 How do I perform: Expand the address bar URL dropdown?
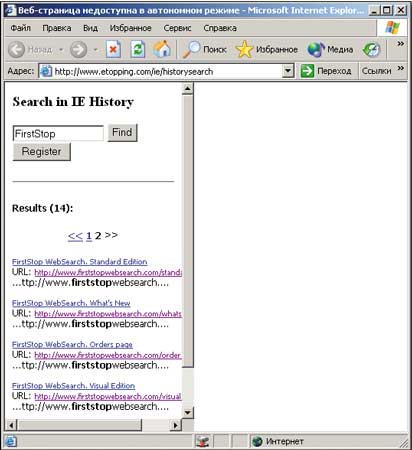click(288, 71)
